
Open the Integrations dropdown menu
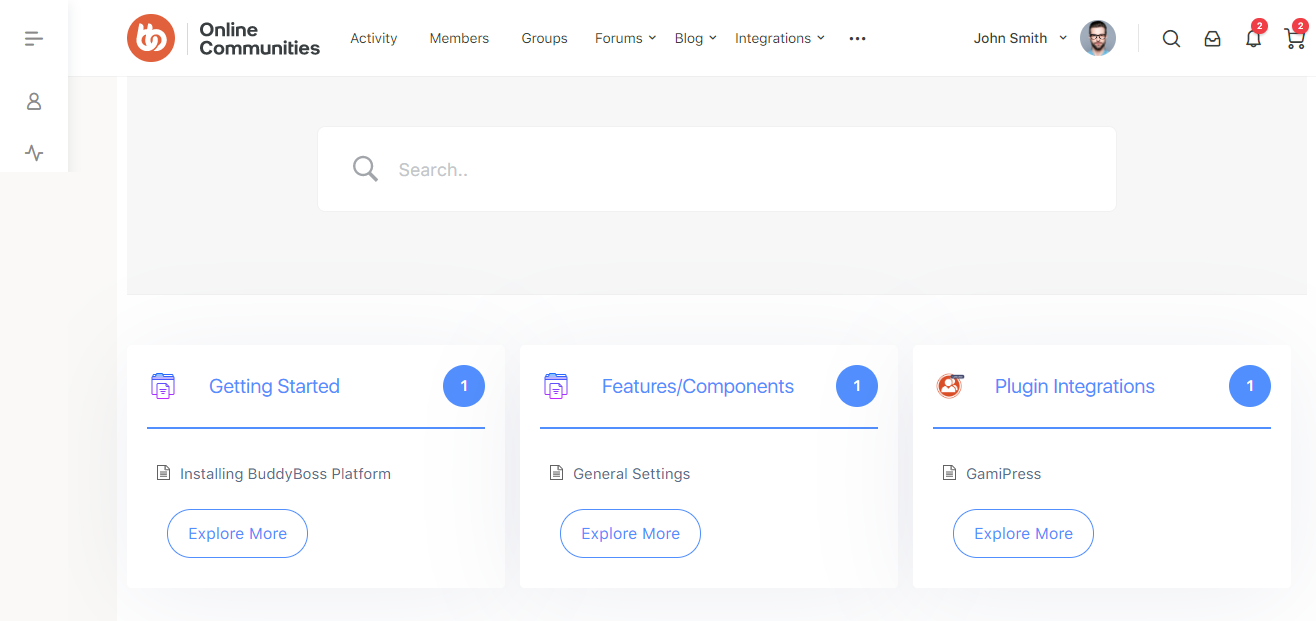coord(779,38)
